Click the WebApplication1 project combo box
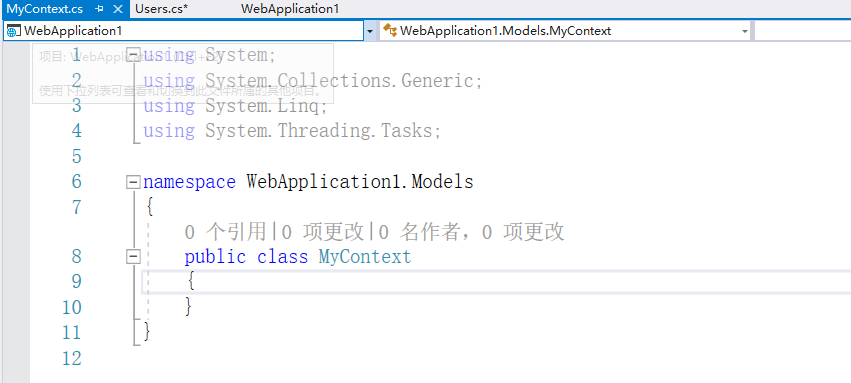 [x=183, y=31]
